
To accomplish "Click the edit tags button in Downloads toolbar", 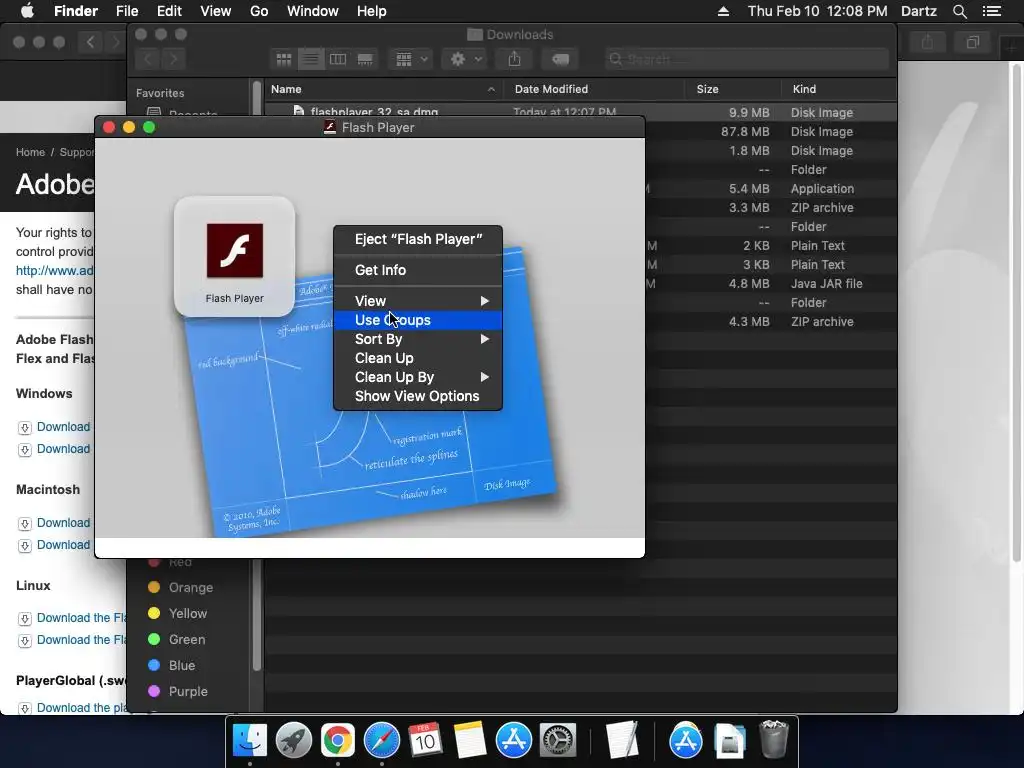I will (x=560, y=59).
